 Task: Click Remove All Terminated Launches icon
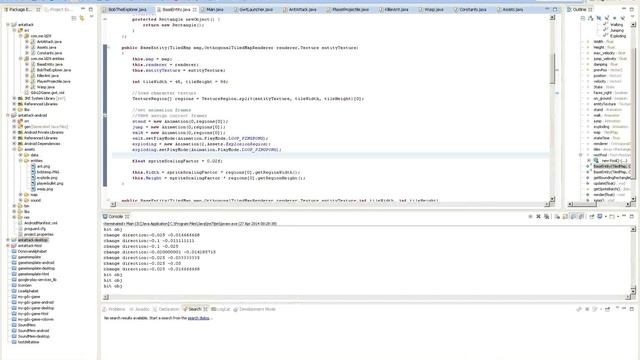coord(547,216)
